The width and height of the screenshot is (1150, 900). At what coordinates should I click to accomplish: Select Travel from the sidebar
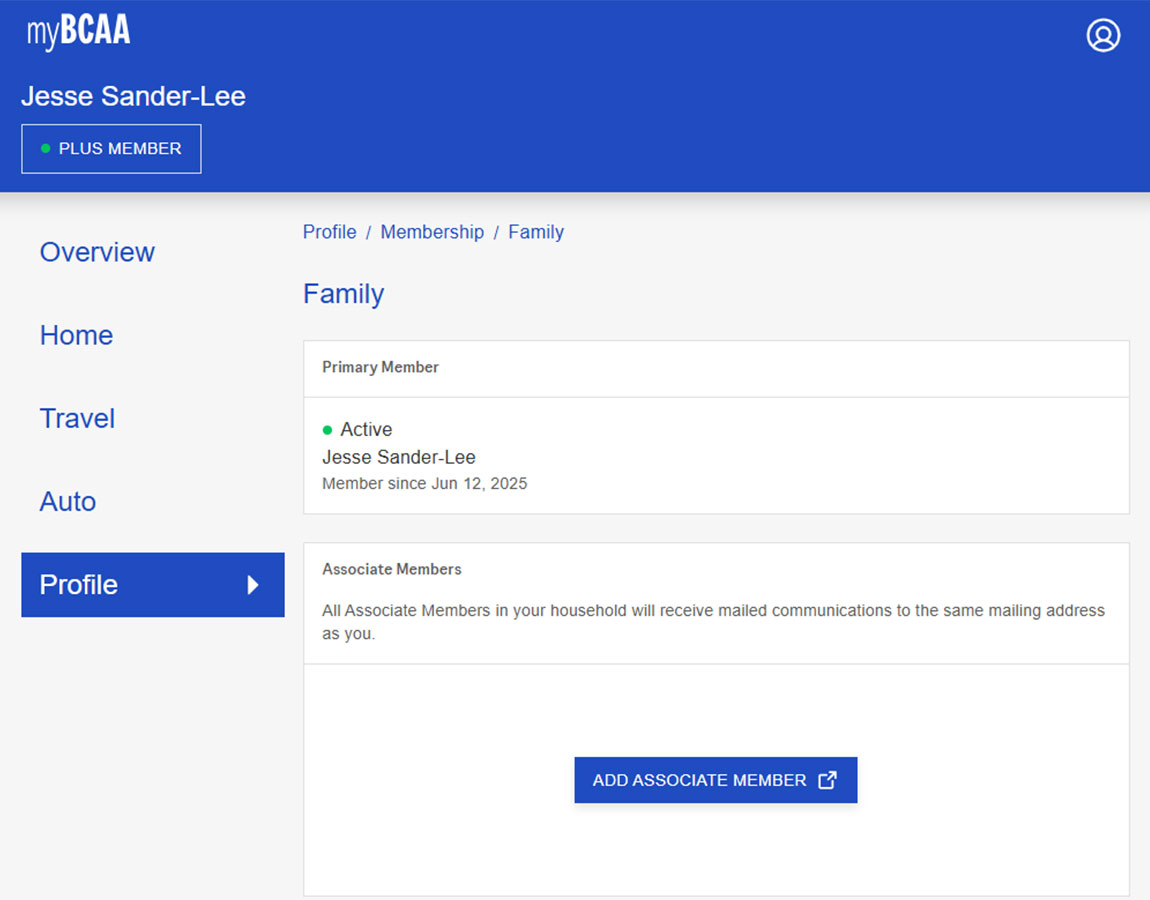point(77,418)
